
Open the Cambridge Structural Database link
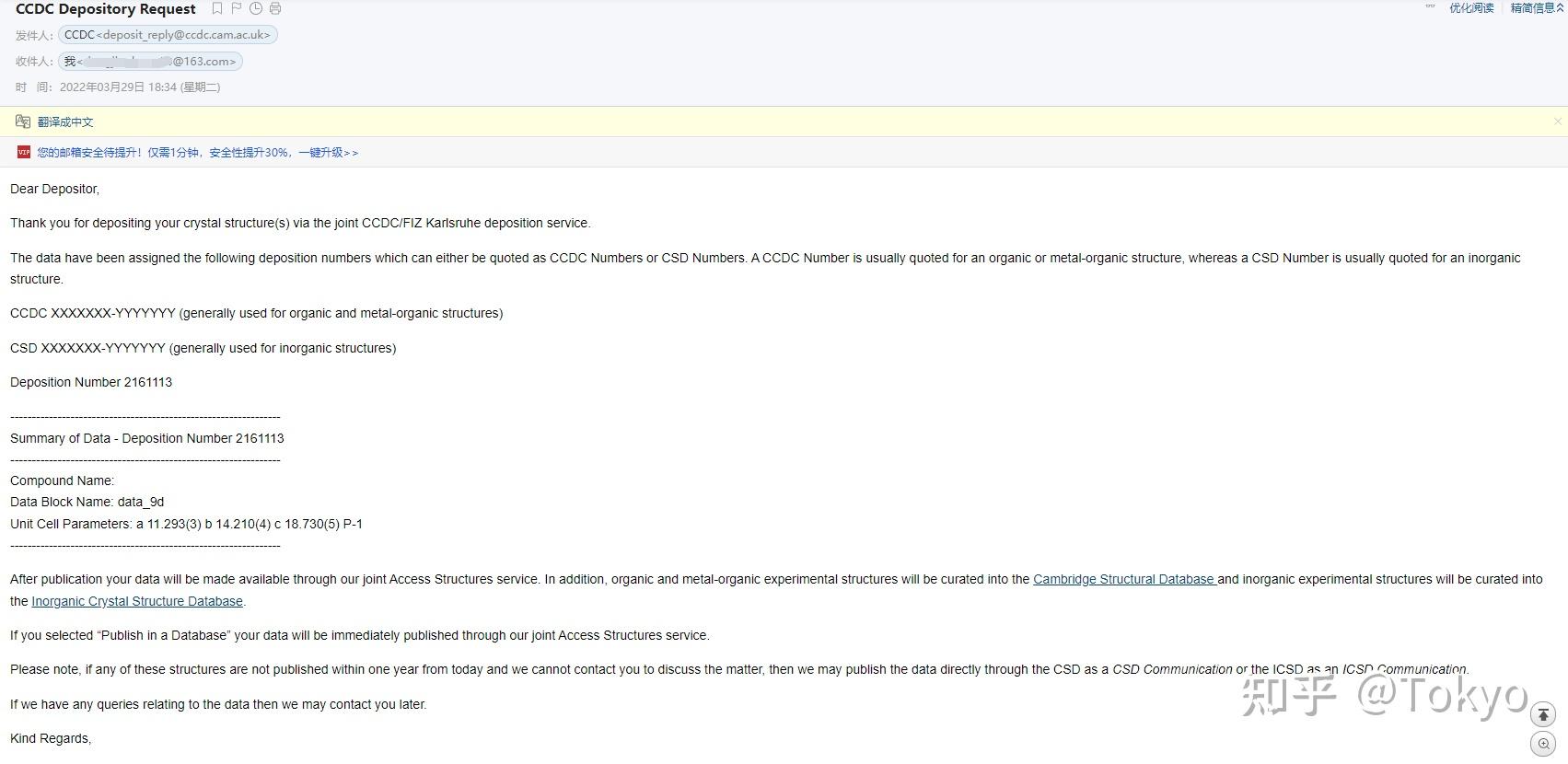(1123, 579)
